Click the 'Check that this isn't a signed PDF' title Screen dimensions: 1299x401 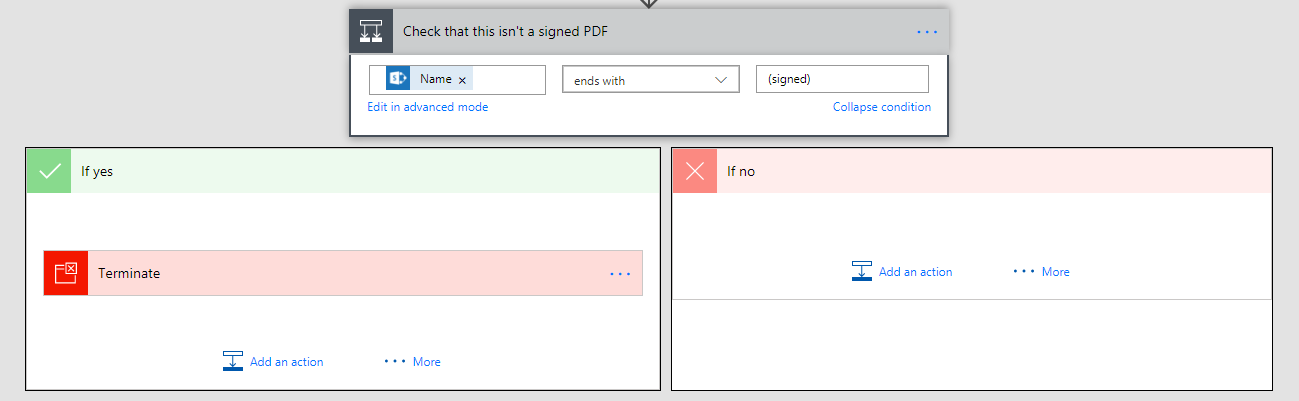coord(505,31)
